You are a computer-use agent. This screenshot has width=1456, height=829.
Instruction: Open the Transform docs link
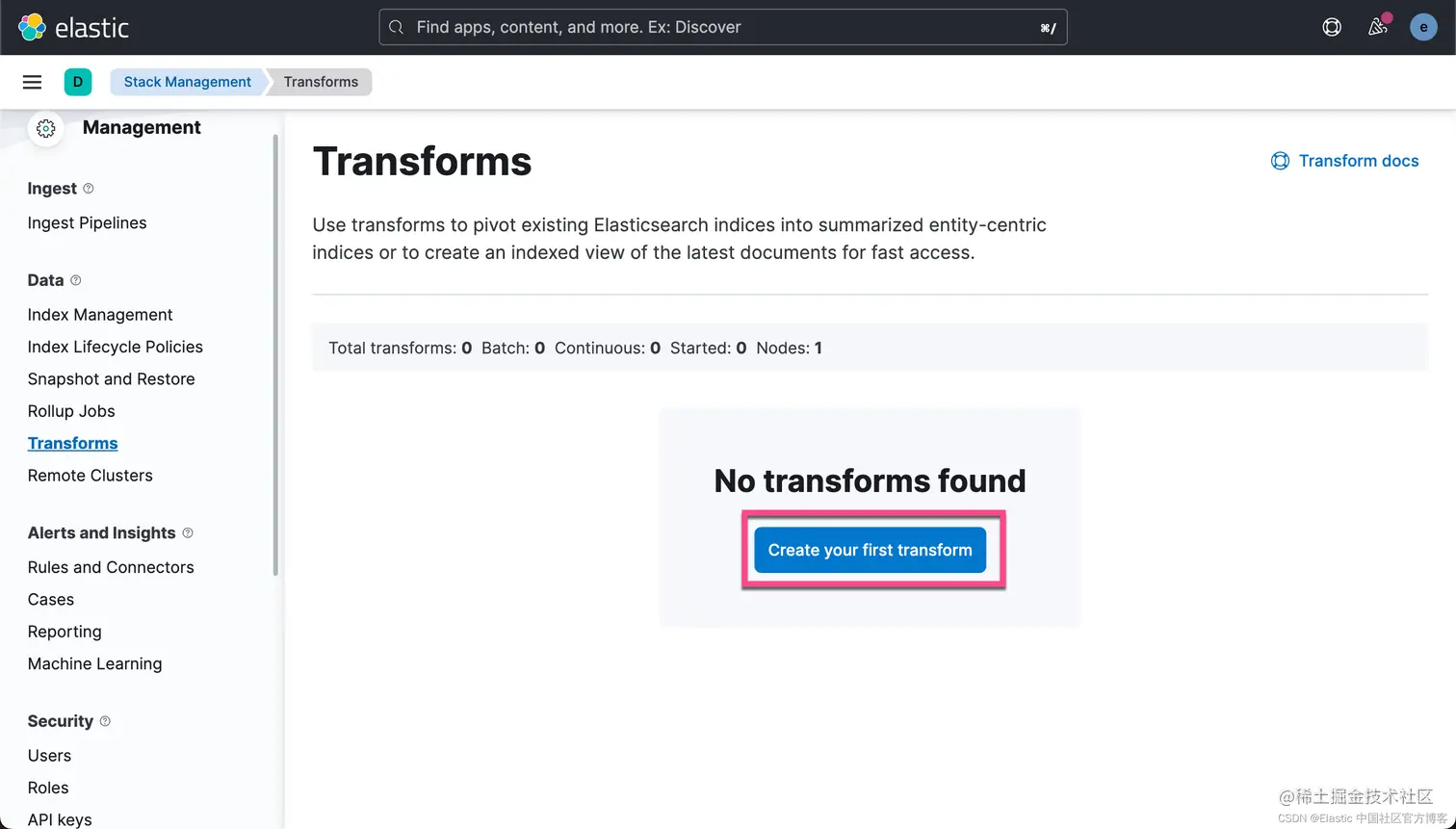click(x=1344, y=161)
